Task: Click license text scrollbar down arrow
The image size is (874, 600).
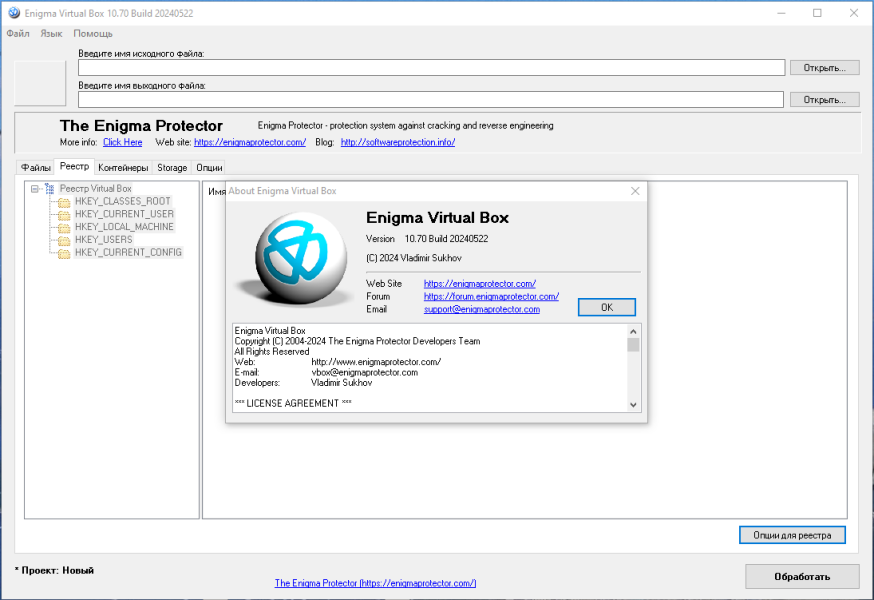Action: (x=633, y=405)
